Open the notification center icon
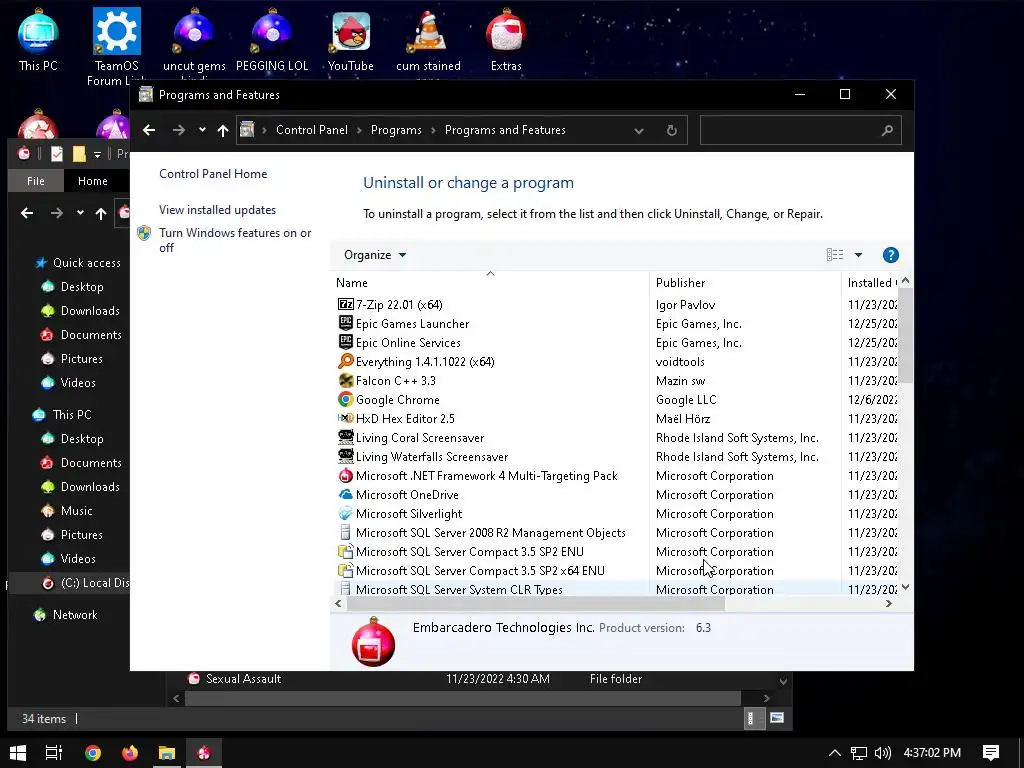 tap(991, 753)
